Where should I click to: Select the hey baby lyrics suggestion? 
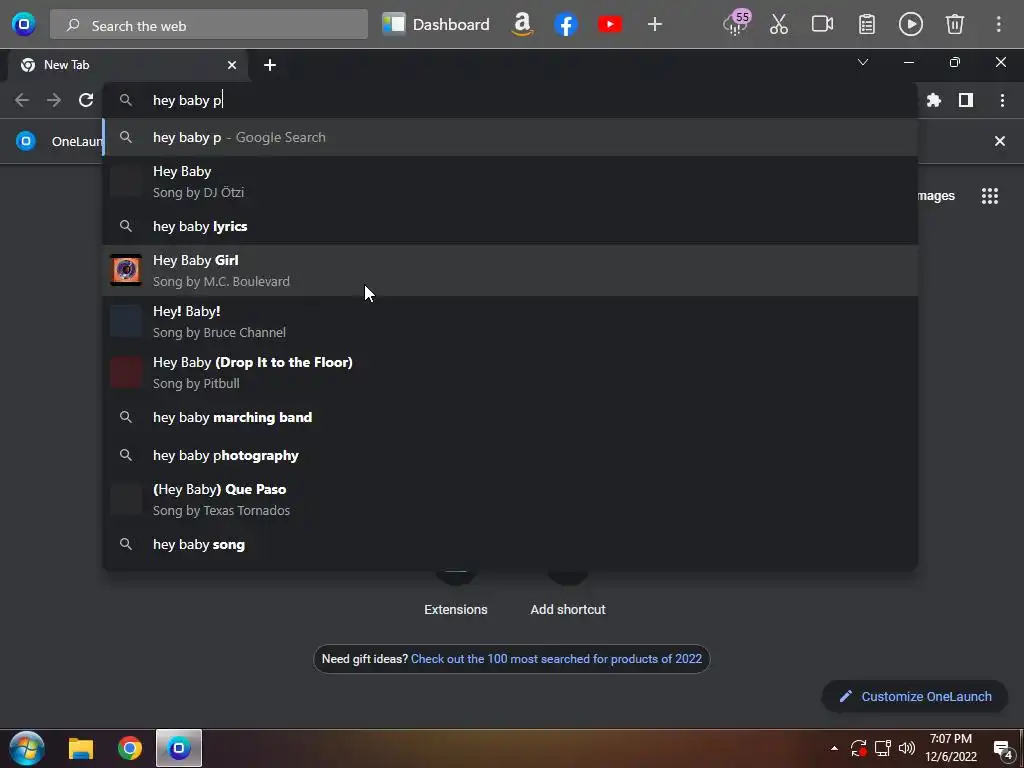click(x=509, y=226)
